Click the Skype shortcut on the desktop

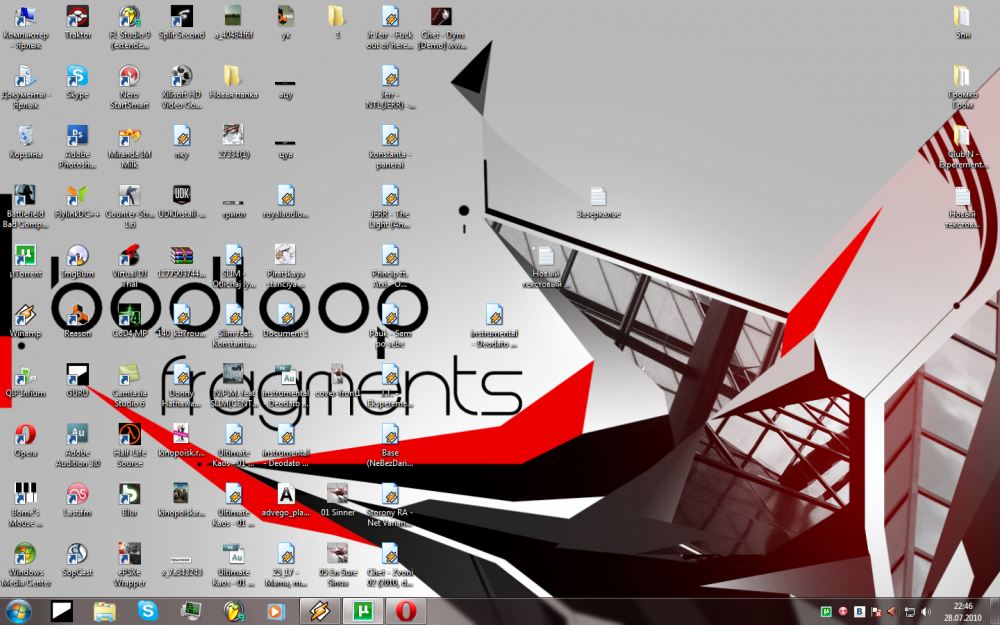(78, 82)
